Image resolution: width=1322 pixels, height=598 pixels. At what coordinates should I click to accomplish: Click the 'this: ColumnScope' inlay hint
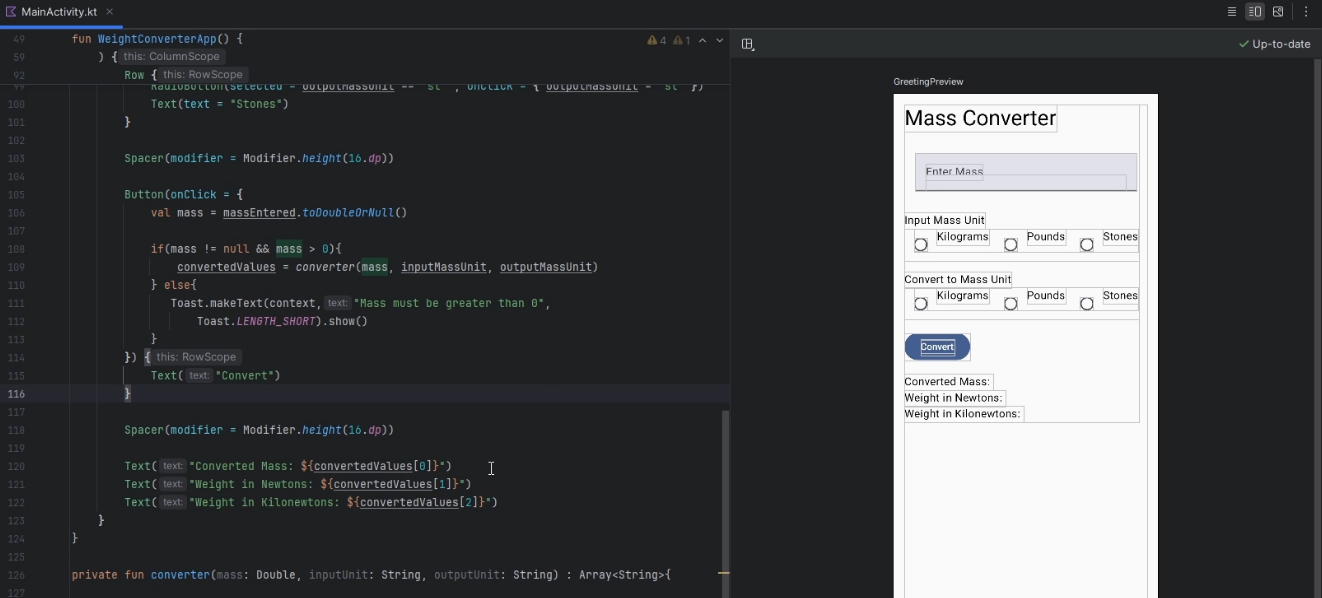[171, 57]
